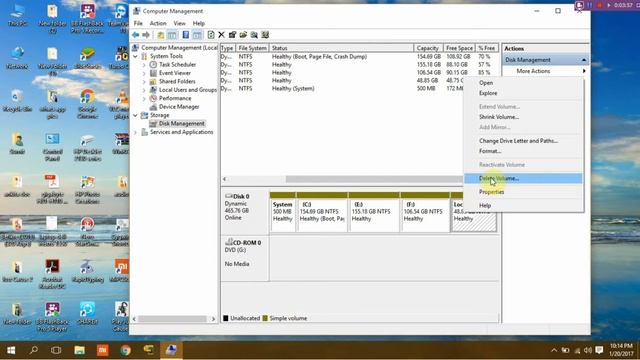Open the View menu
The width and height of the screenshot is (640, 360).
click(x=179, y=23)
